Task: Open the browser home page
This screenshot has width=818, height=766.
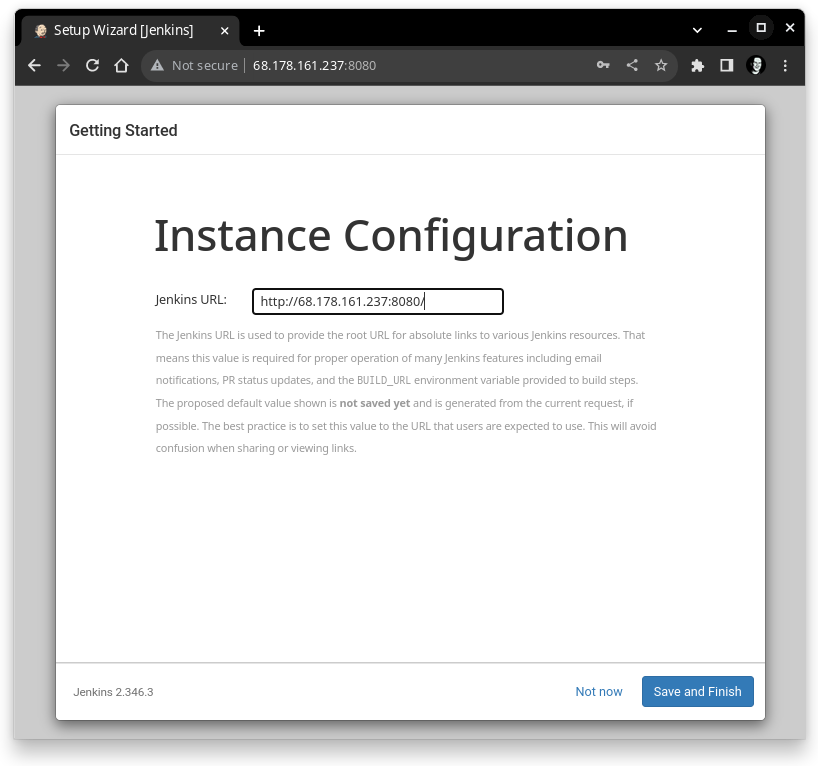Action: 122,65
